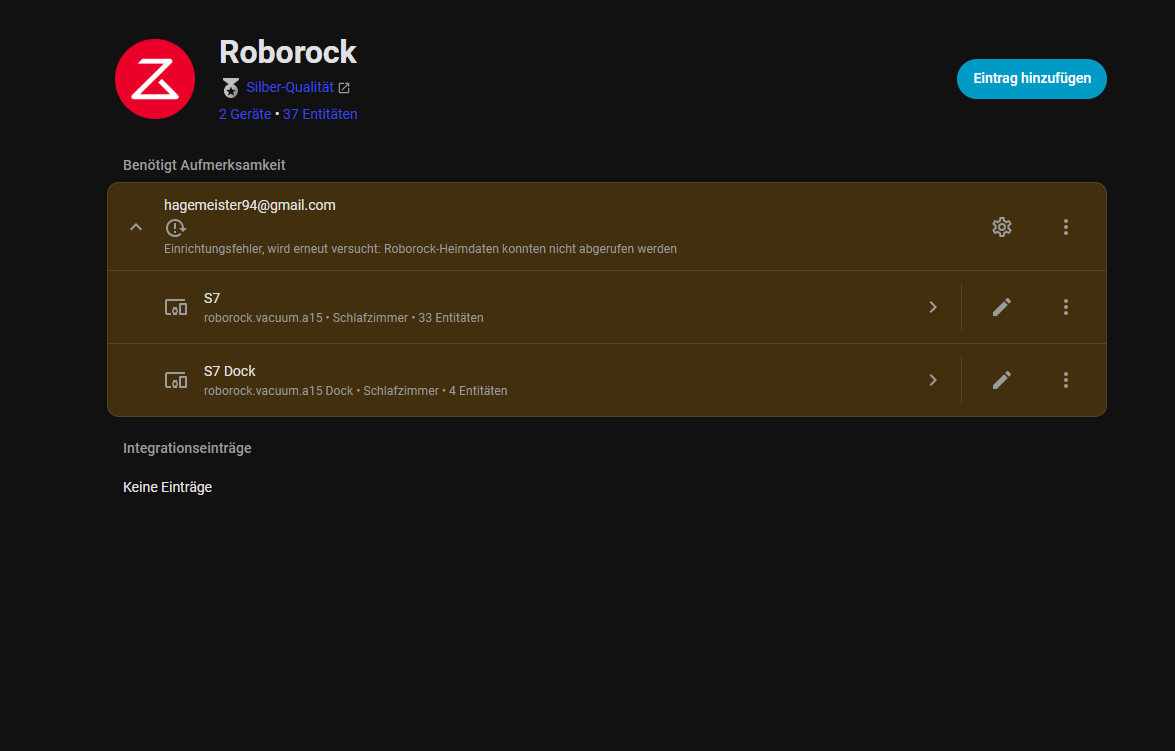This screenshot has width=1175, height=751.
Task: Click the external link icon beside Silber-Qualität
Action: (x=344, y=88)
